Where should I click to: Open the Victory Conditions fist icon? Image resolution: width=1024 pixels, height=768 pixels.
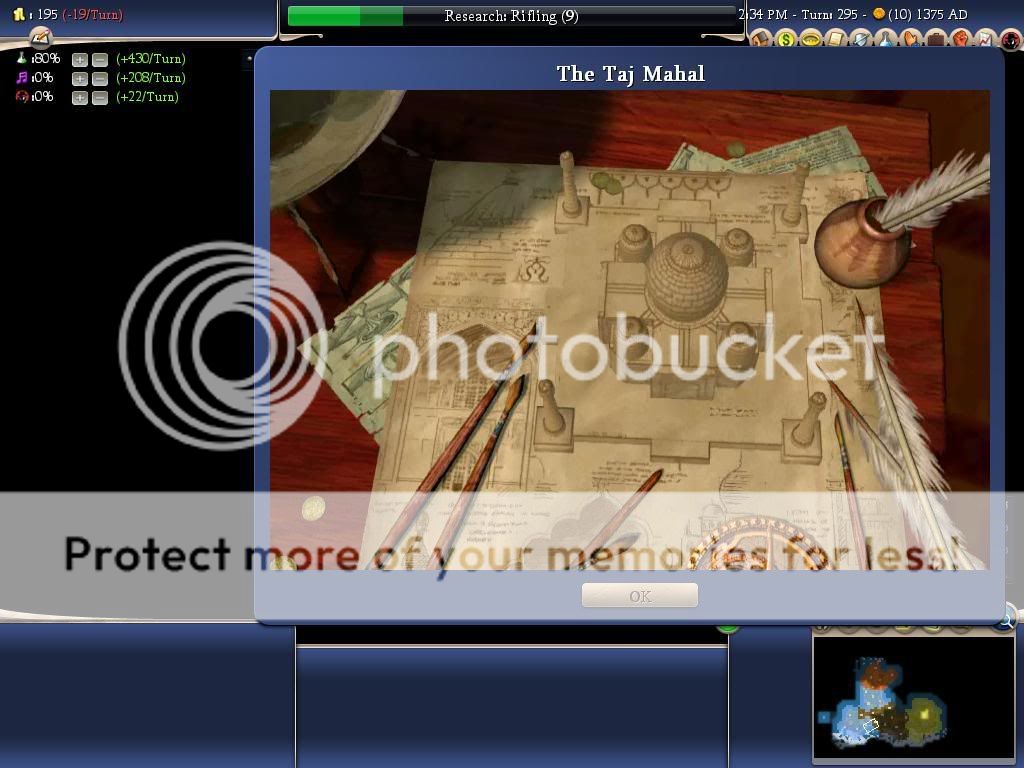click(961, 38)
